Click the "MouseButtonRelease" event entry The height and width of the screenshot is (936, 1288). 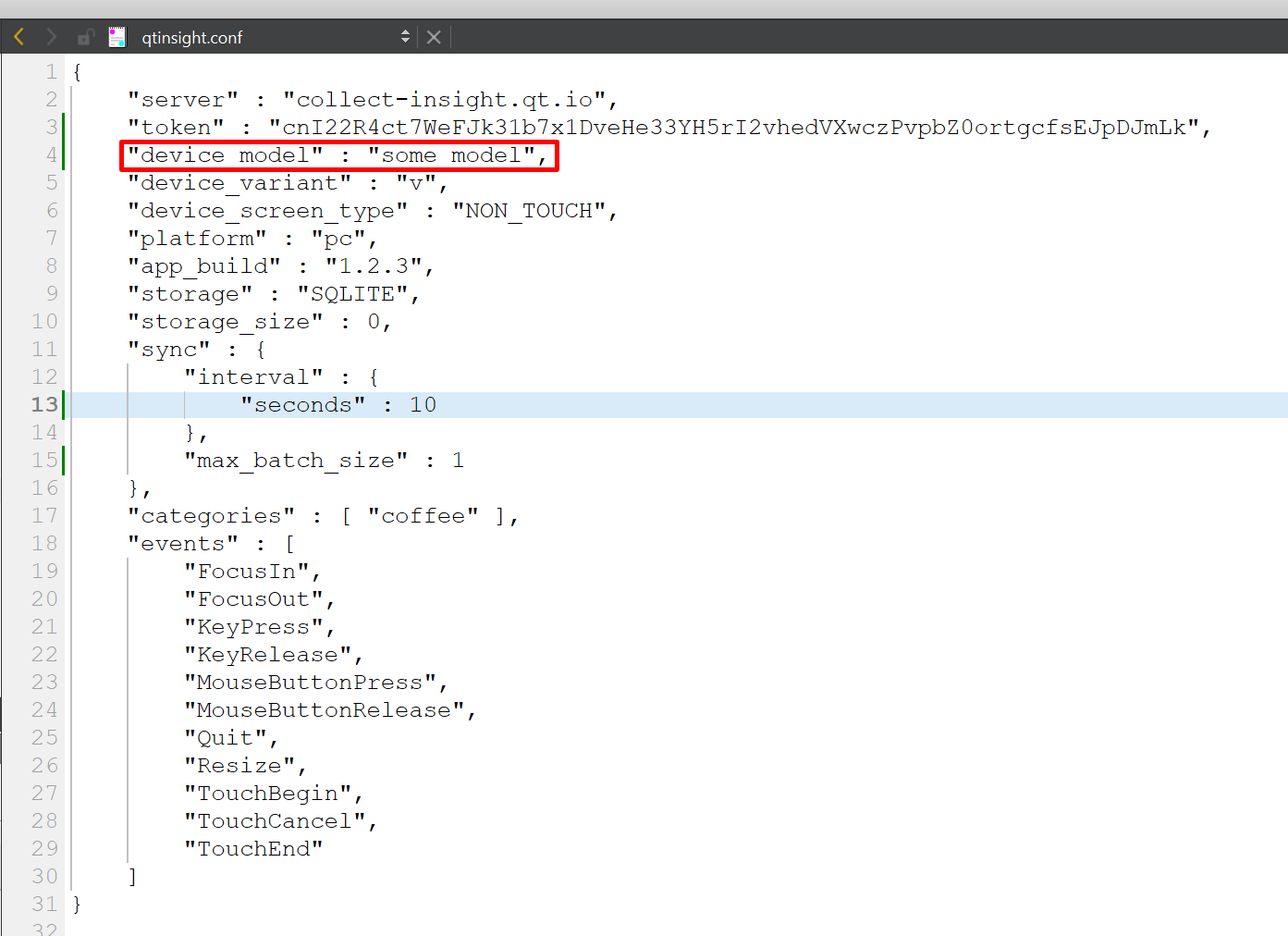point(324,710)
